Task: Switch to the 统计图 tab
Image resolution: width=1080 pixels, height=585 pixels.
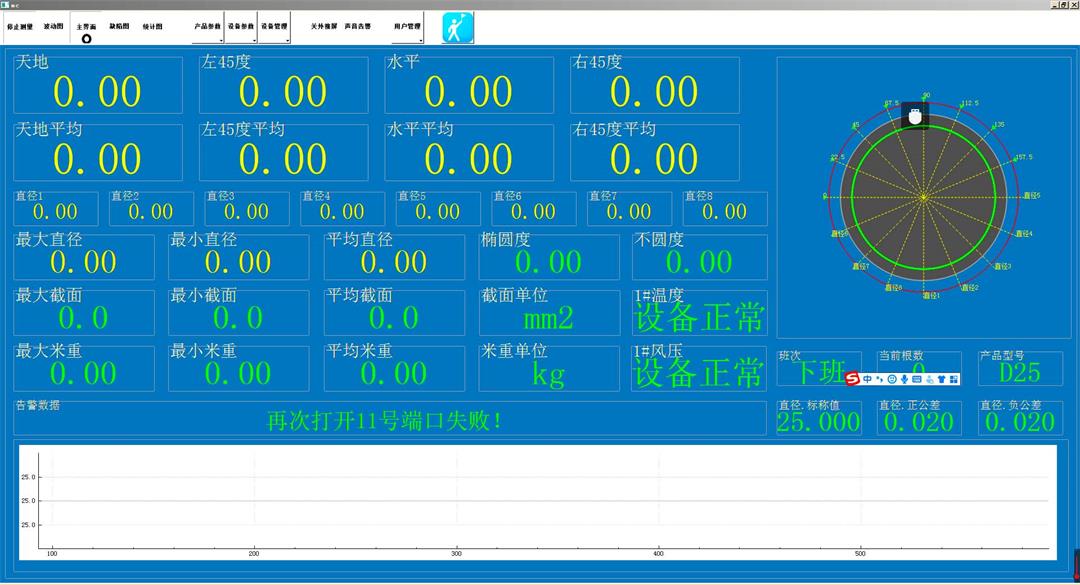Action: pos(153,27)
